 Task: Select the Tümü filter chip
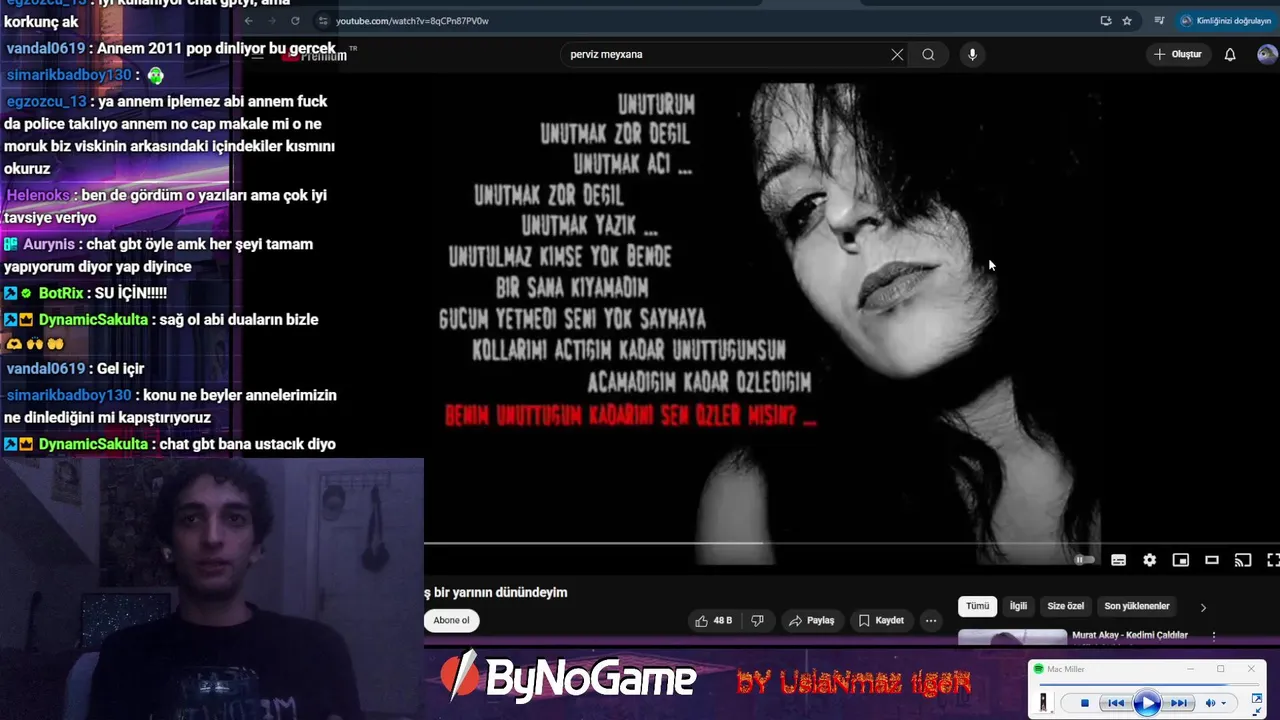tap(977, 606)
